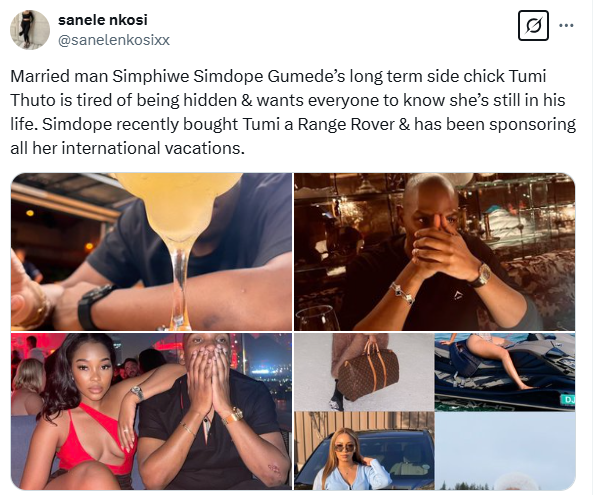
Task: Click the Grok slash icon button
Action: tap(533, 26)
